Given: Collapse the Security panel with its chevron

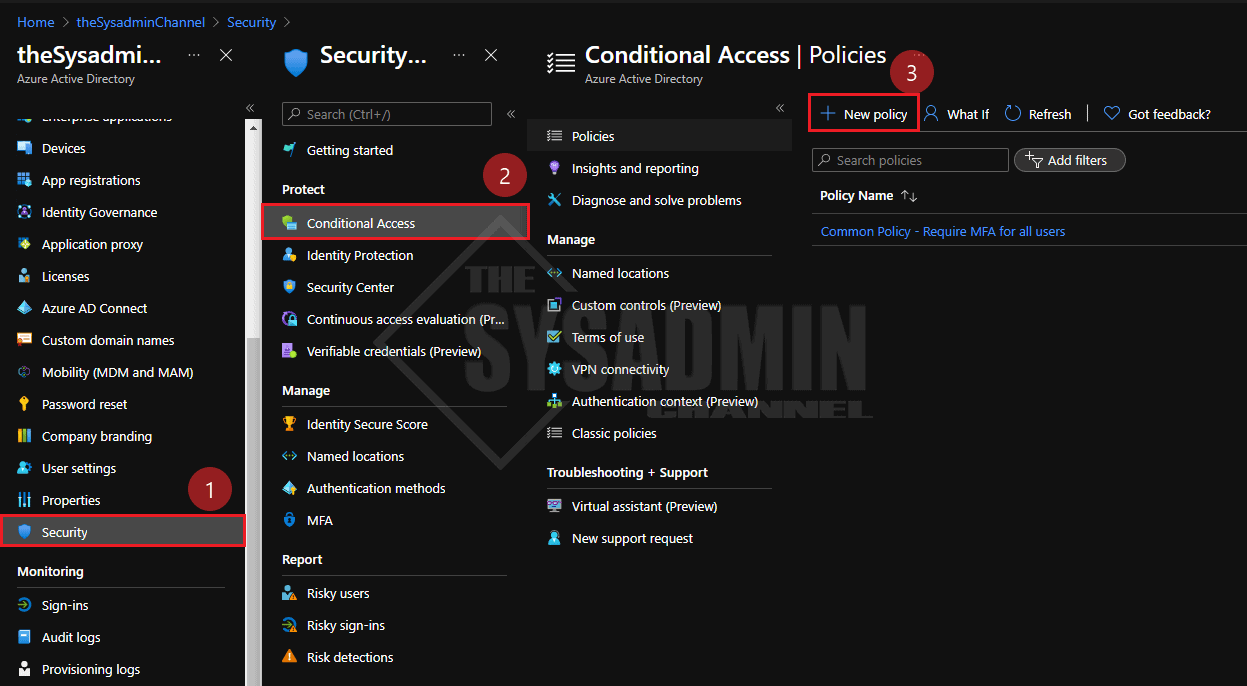Looking at the screenshot, I should point(511,112).
